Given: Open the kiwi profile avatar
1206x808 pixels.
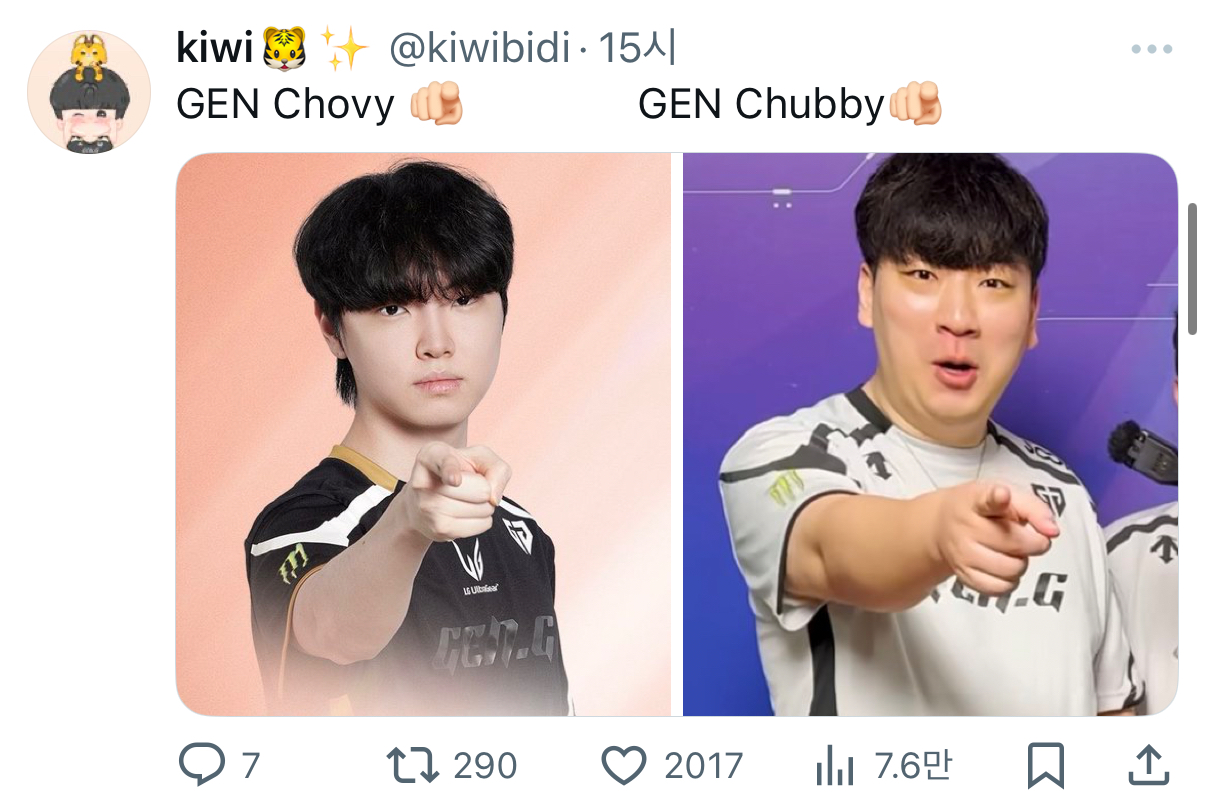Looking at the screenshot, I should click(88, 91).
